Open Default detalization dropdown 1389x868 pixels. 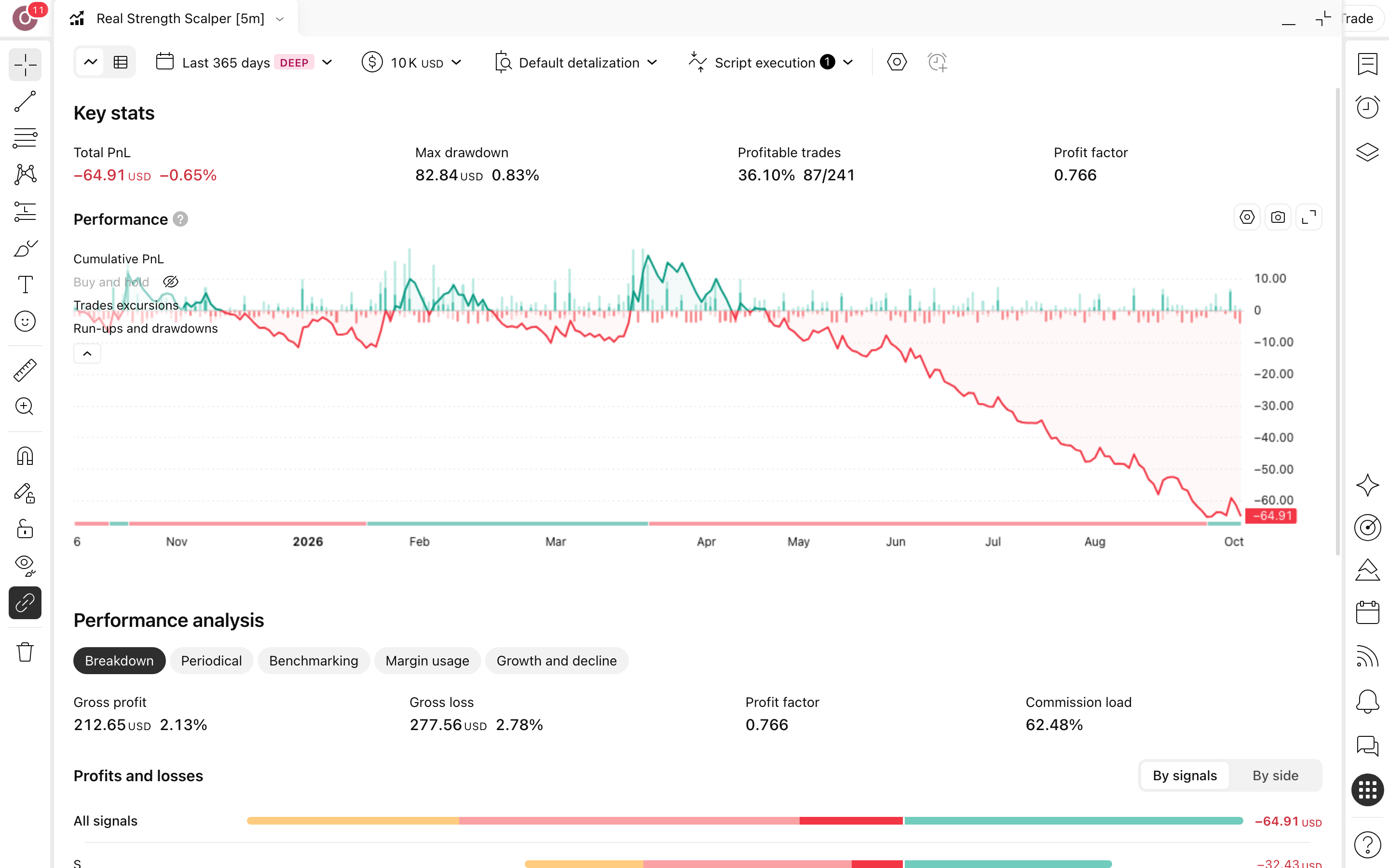576,62
